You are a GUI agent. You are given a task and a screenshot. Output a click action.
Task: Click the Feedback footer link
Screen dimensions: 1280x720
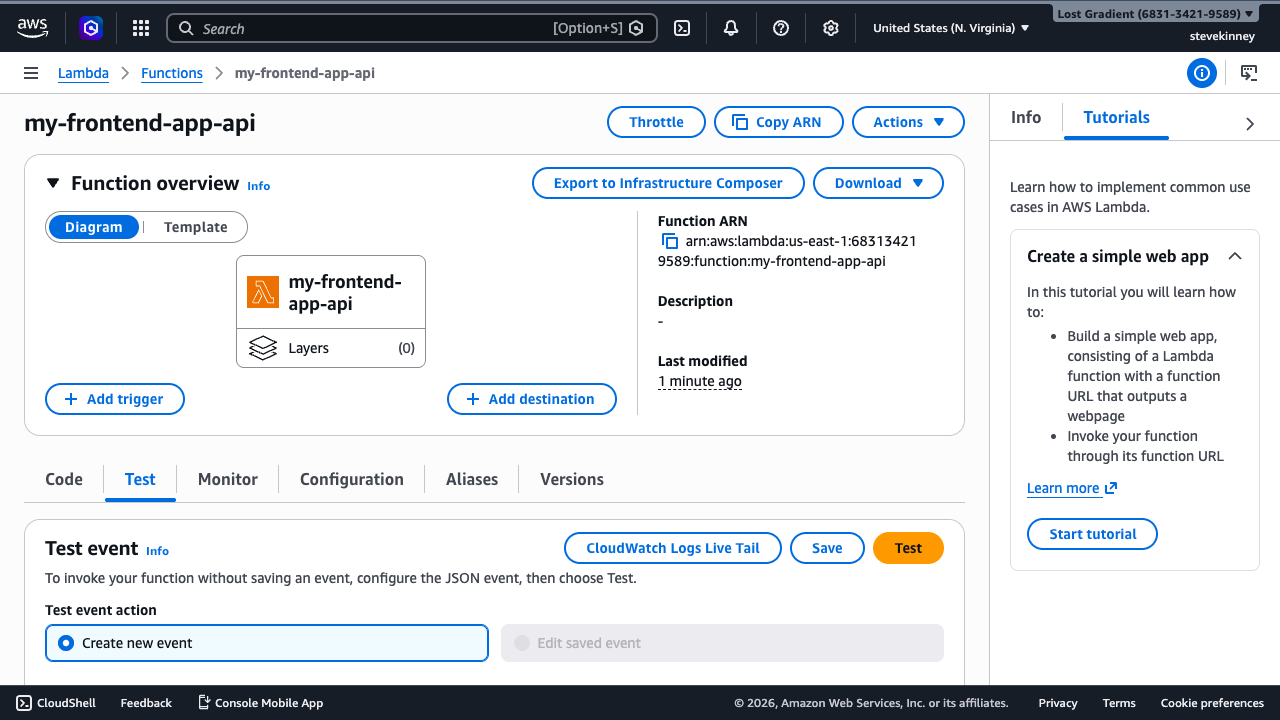(x=146, y=703)
